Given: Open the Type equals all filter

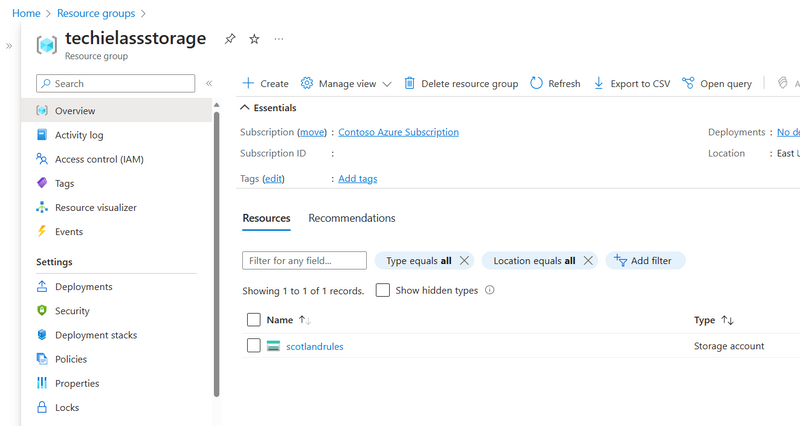Looking at the screenshot, I should (x=418, y=261).
